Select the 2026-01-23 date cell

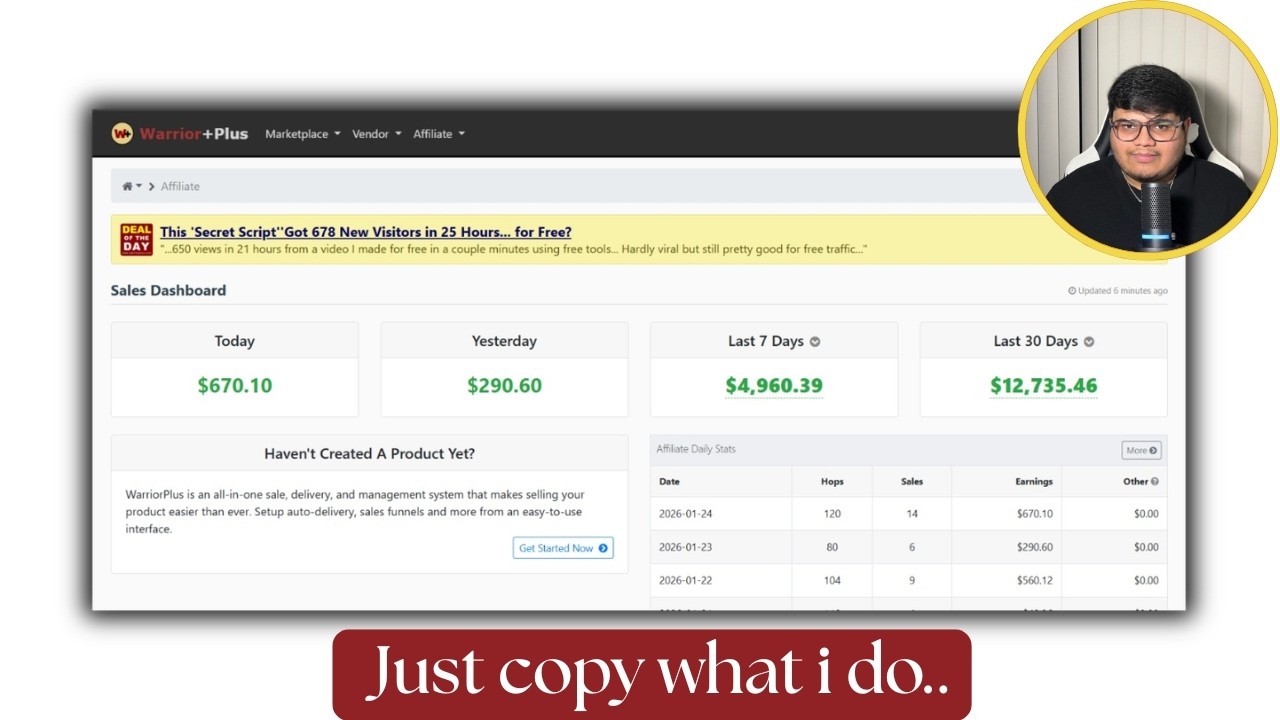686,548
